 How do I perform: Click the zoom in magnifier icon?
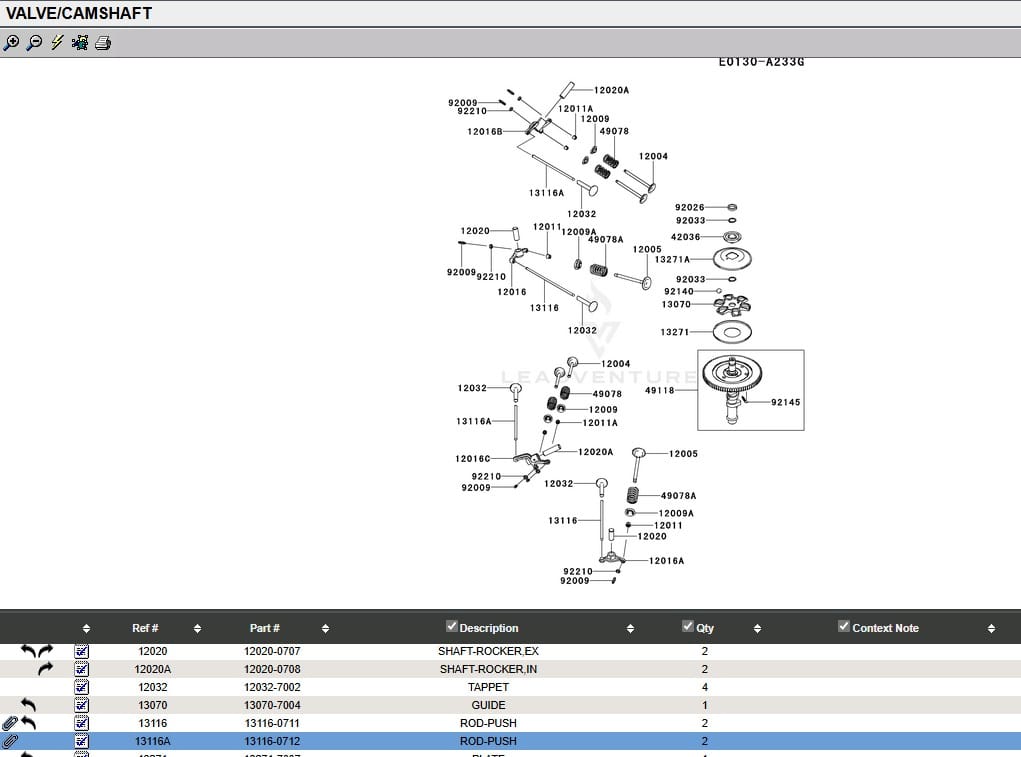click(x=11, y=43)
